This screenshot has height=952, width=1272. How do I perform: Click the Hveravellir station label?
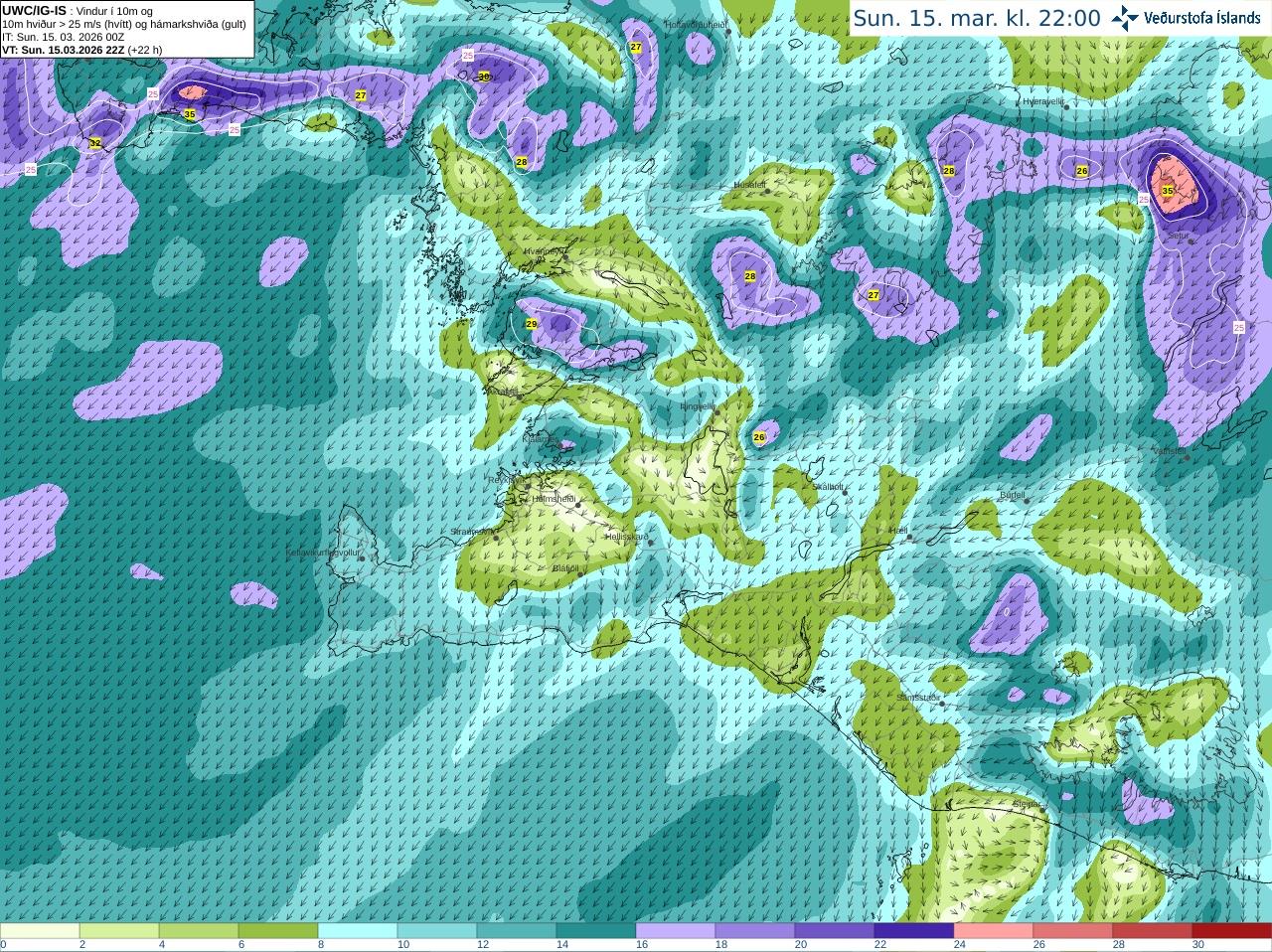[1042, 101]
